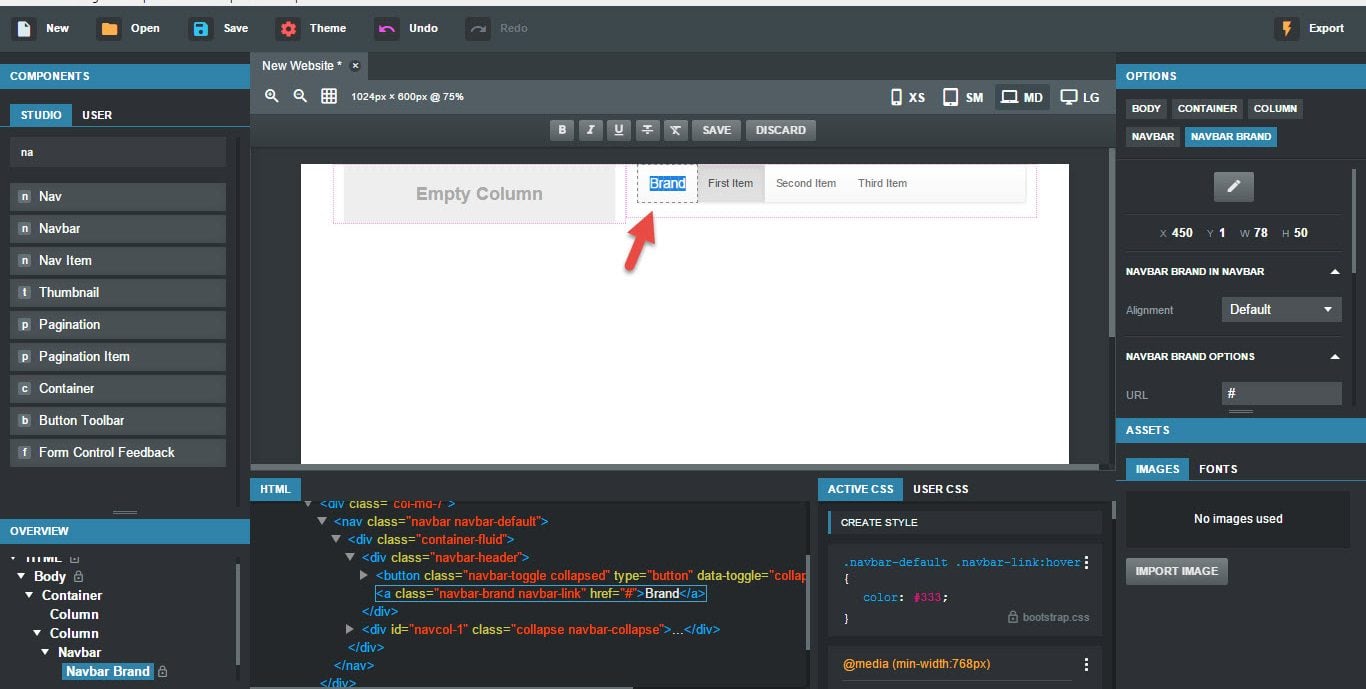Switch preview to LG desktop size
1366x689 pixels.
click(x=1080, y=97)
